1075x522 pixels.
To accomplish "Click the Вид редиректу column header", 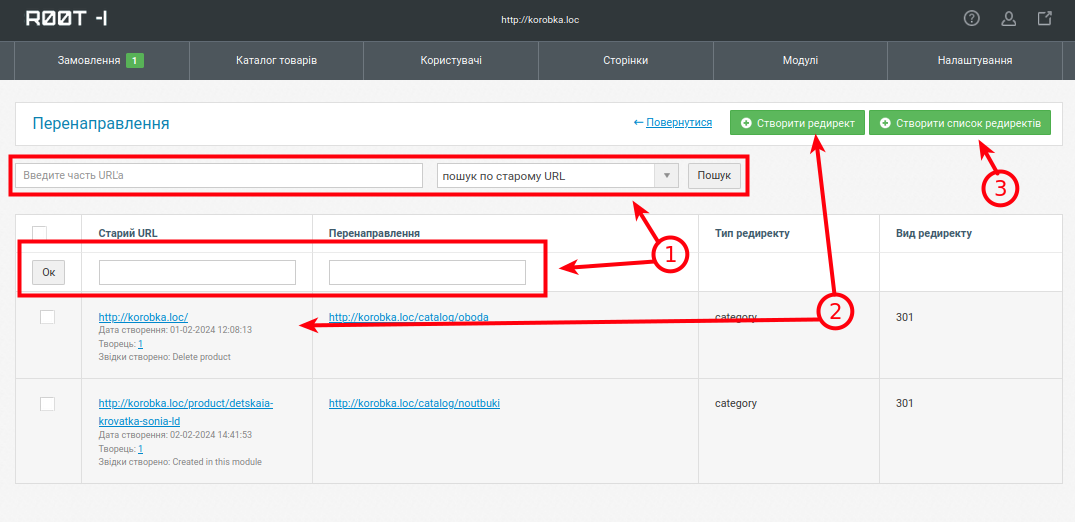I will [934, 233].
